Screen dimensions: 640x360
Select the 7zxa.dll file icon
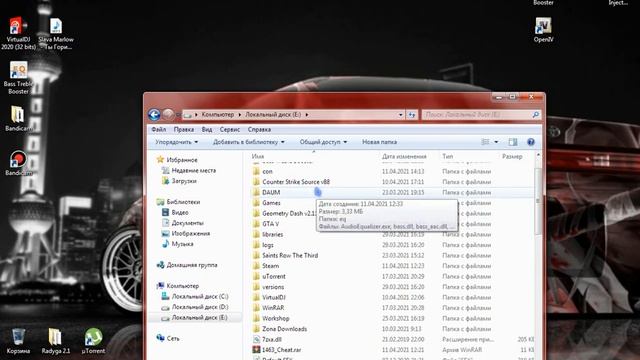pyautogui.click(x=256, y=339)
